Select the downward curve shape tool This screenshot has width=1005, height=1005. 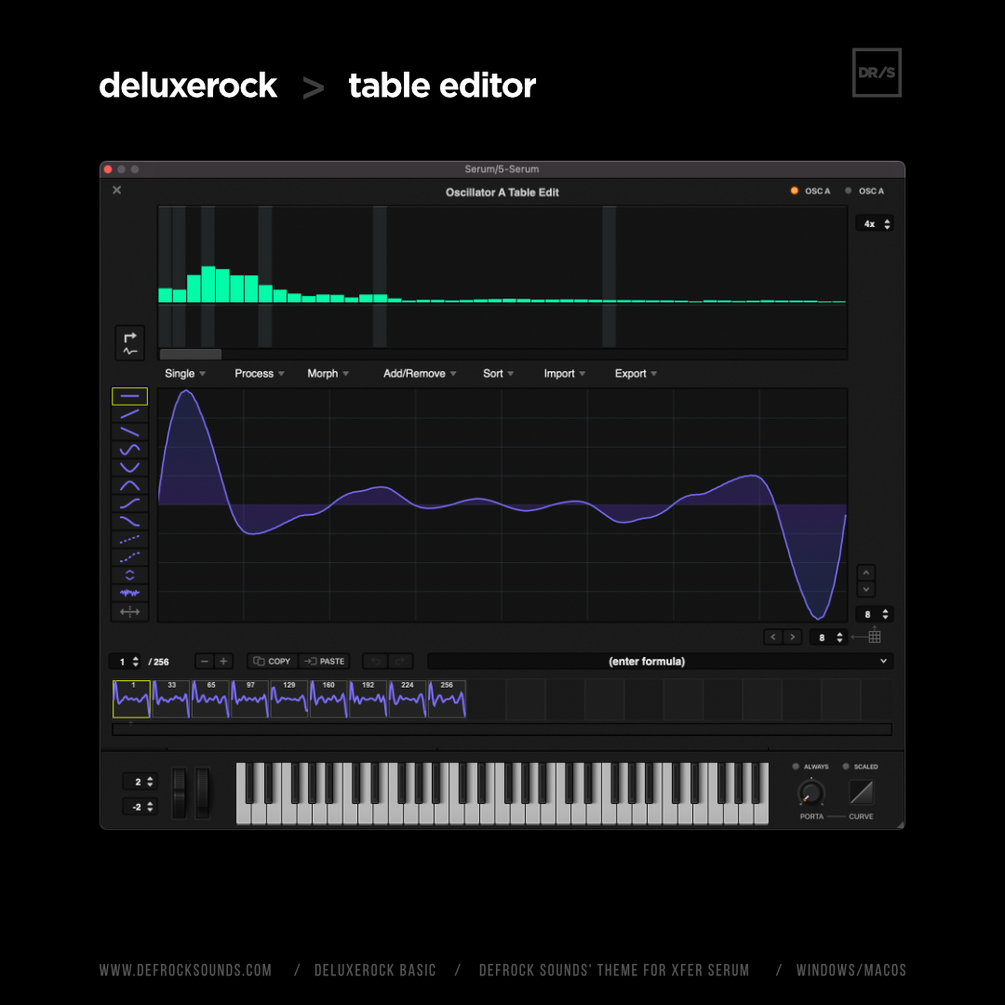click(129, 468)
